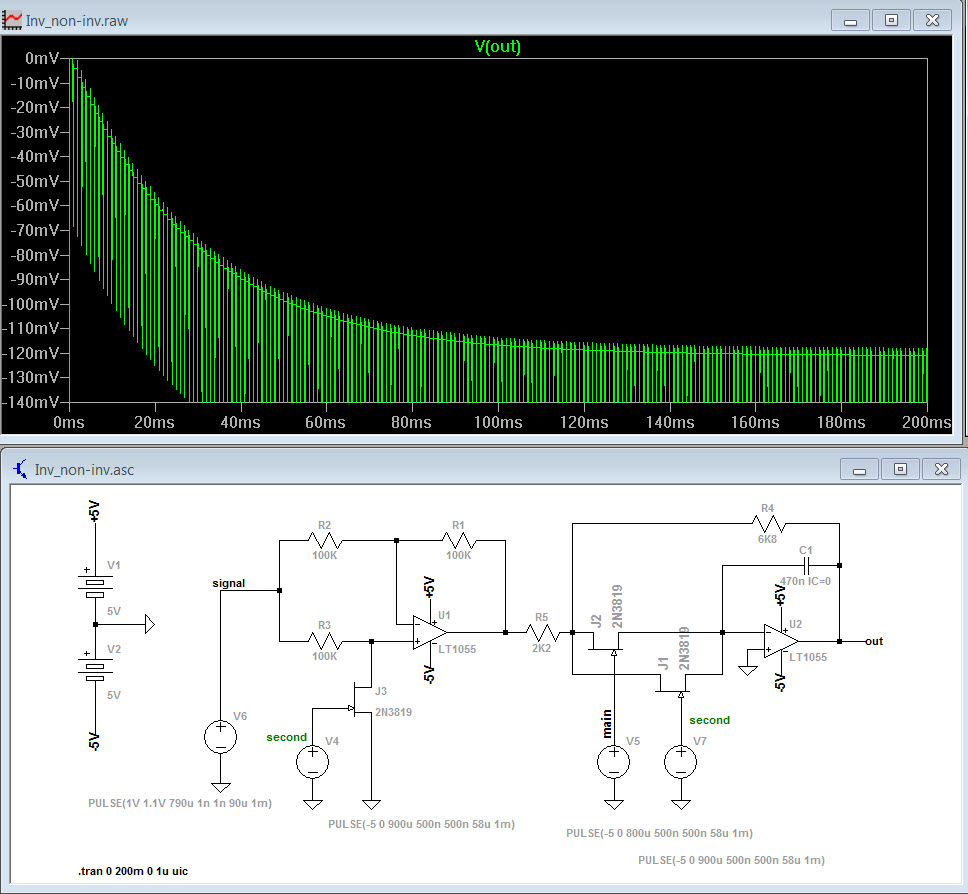
Task: Select the V6 voltage source symbol
Action: tap(220, 738)
